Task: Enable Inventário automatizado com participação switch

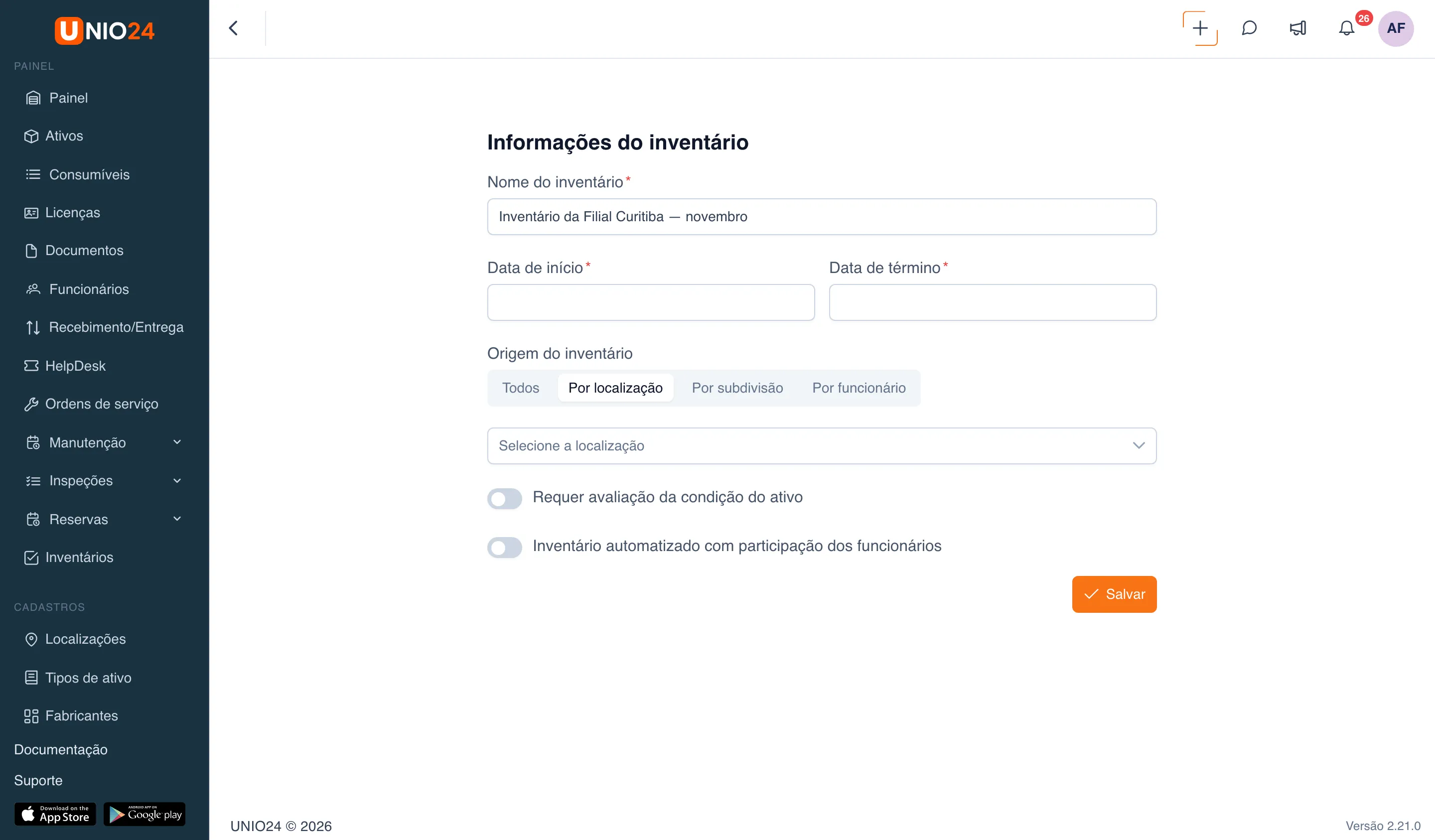Action: click(505, 547)
